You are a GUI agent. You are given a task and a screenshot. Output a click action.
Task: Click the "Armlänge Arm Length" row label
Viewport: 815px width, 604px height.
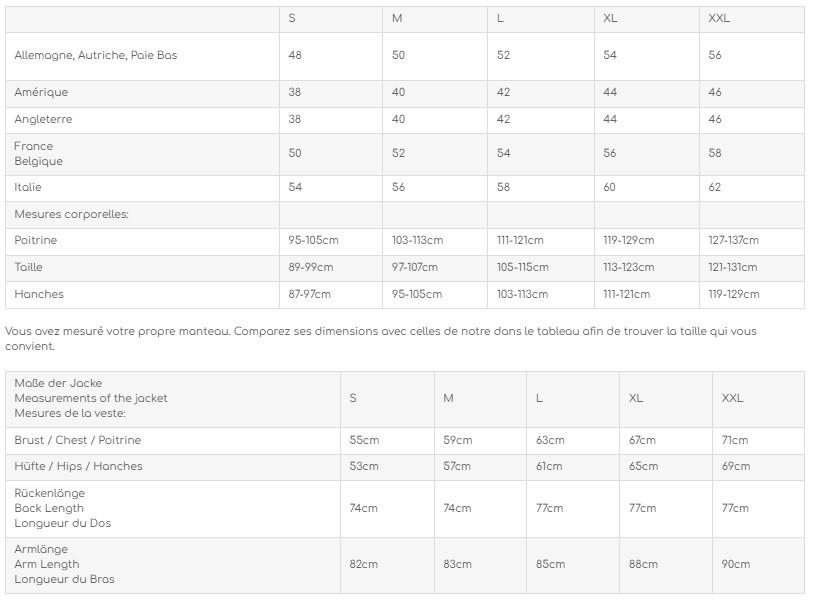click(63, 565)
